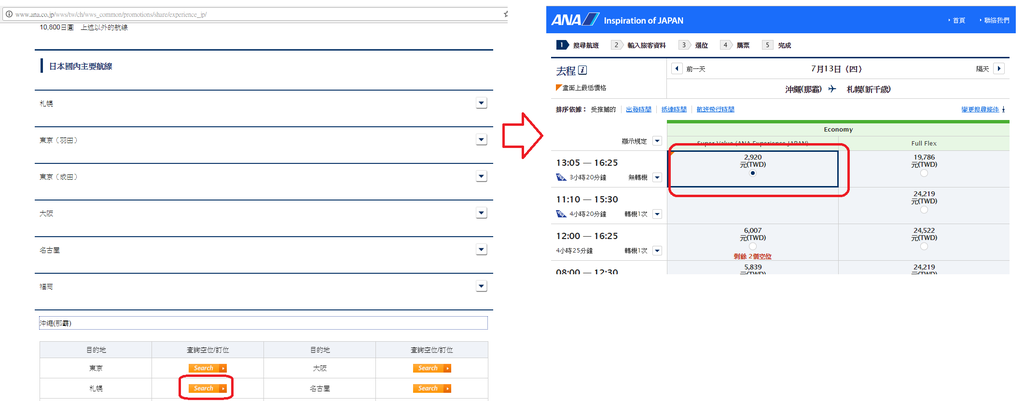Click ANA airline icon on 11:10 flight
This screenshot has width=1024, height=401.
(561, 214)
